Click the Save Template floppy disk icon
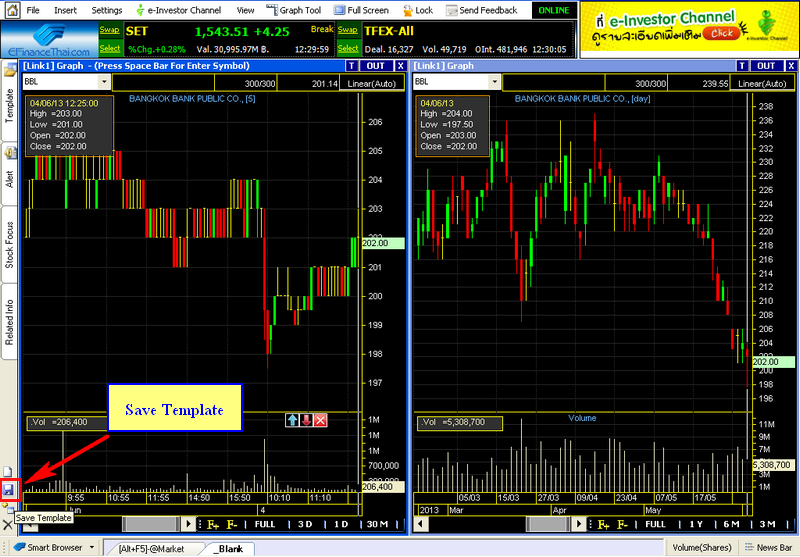 9,490
